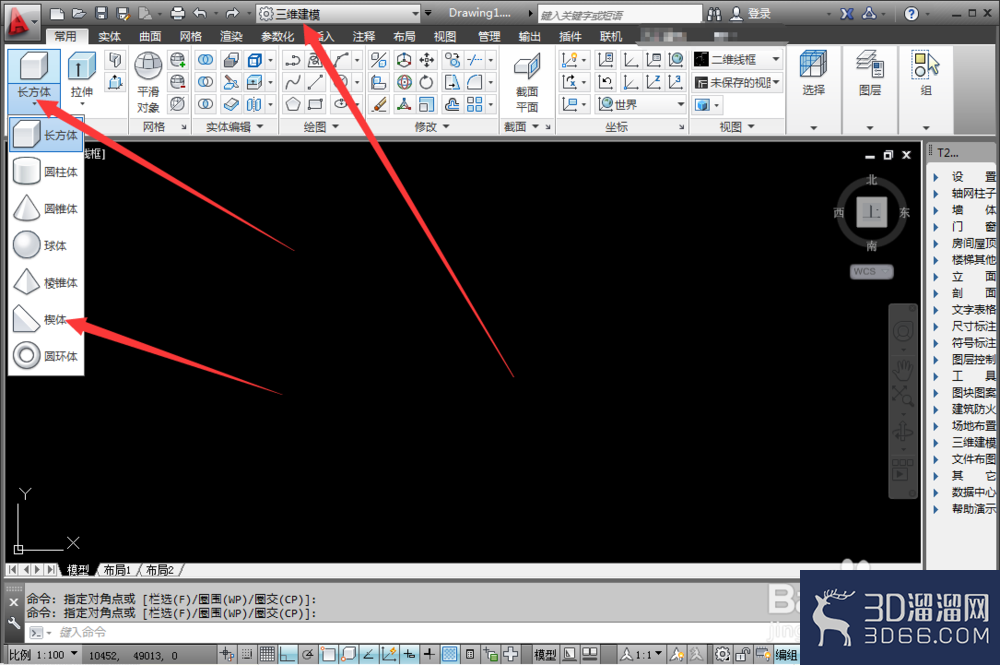Switch to the 实体 ribbon tab

(109, 36)
